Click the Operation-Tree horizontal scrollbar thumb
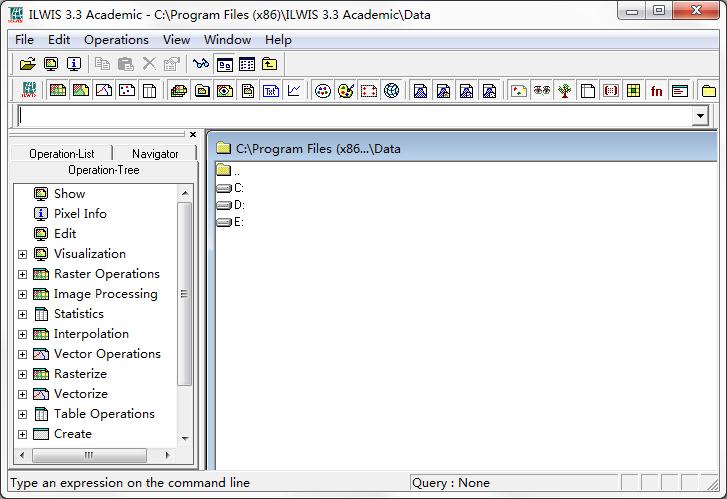Screen dimensions: 727x499 pos(88,455)
